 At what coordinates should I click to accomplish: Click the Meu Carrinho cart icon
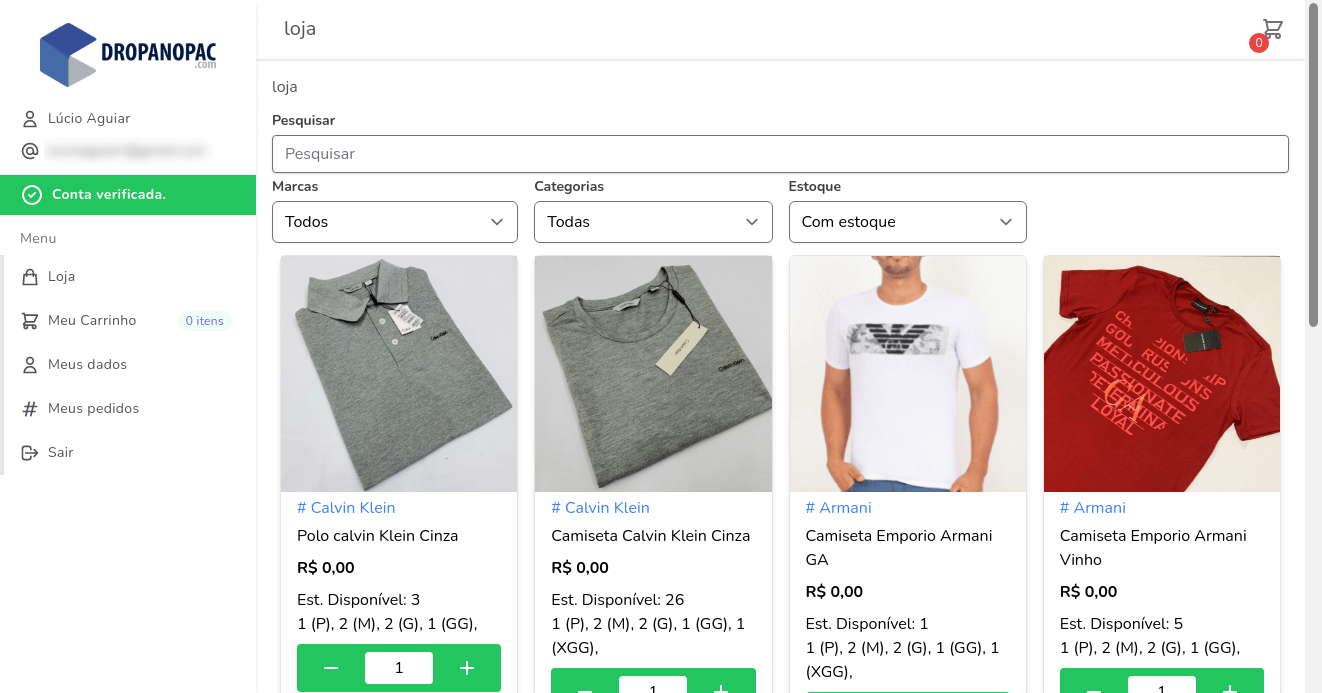[x=30, y=321]
